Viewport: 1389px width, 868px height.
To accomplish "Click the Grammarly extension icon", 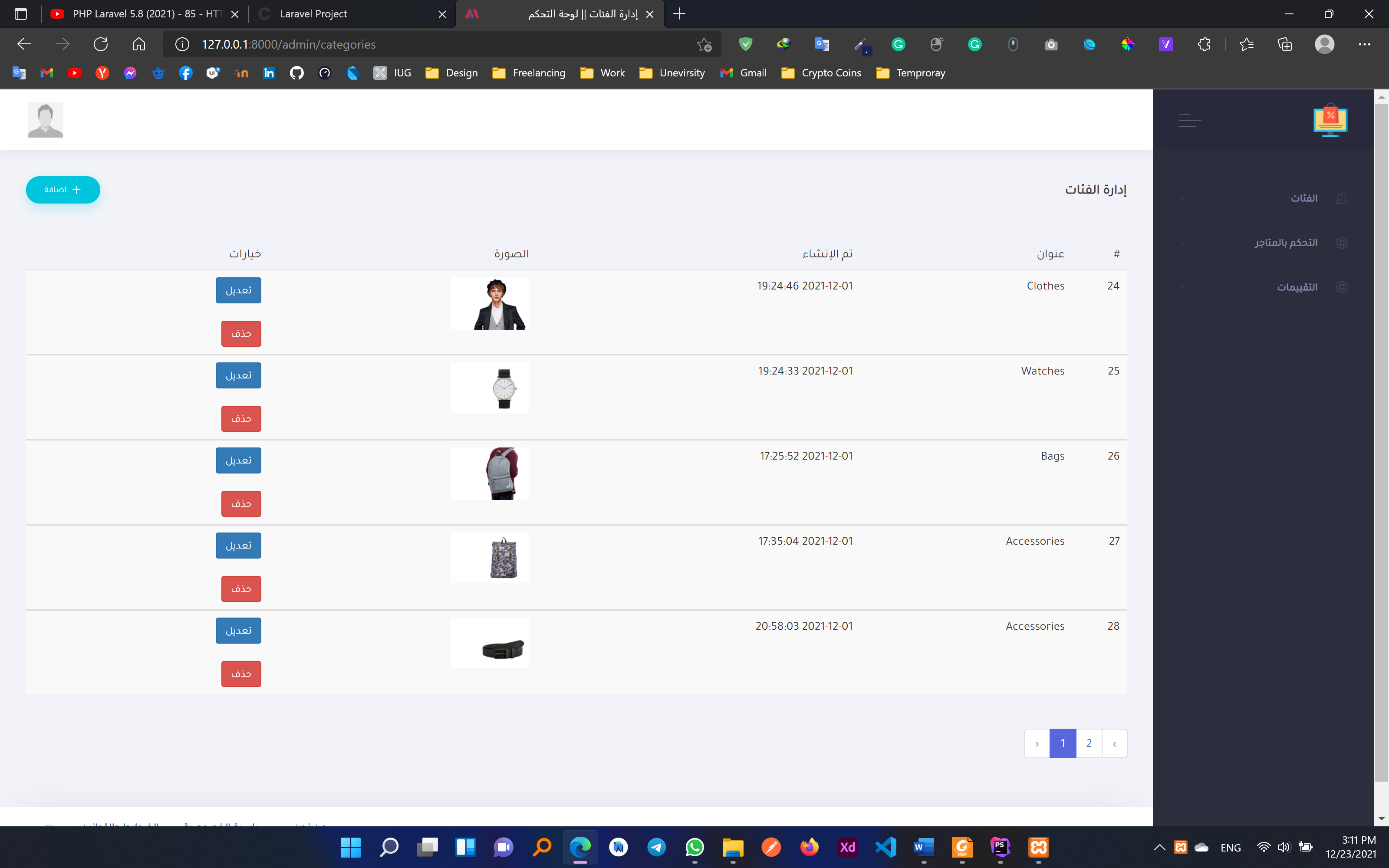I will [898, 44].
